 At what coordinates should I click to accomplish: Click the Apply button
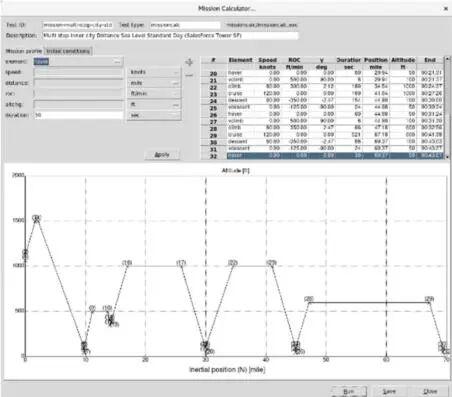point(162,155)
